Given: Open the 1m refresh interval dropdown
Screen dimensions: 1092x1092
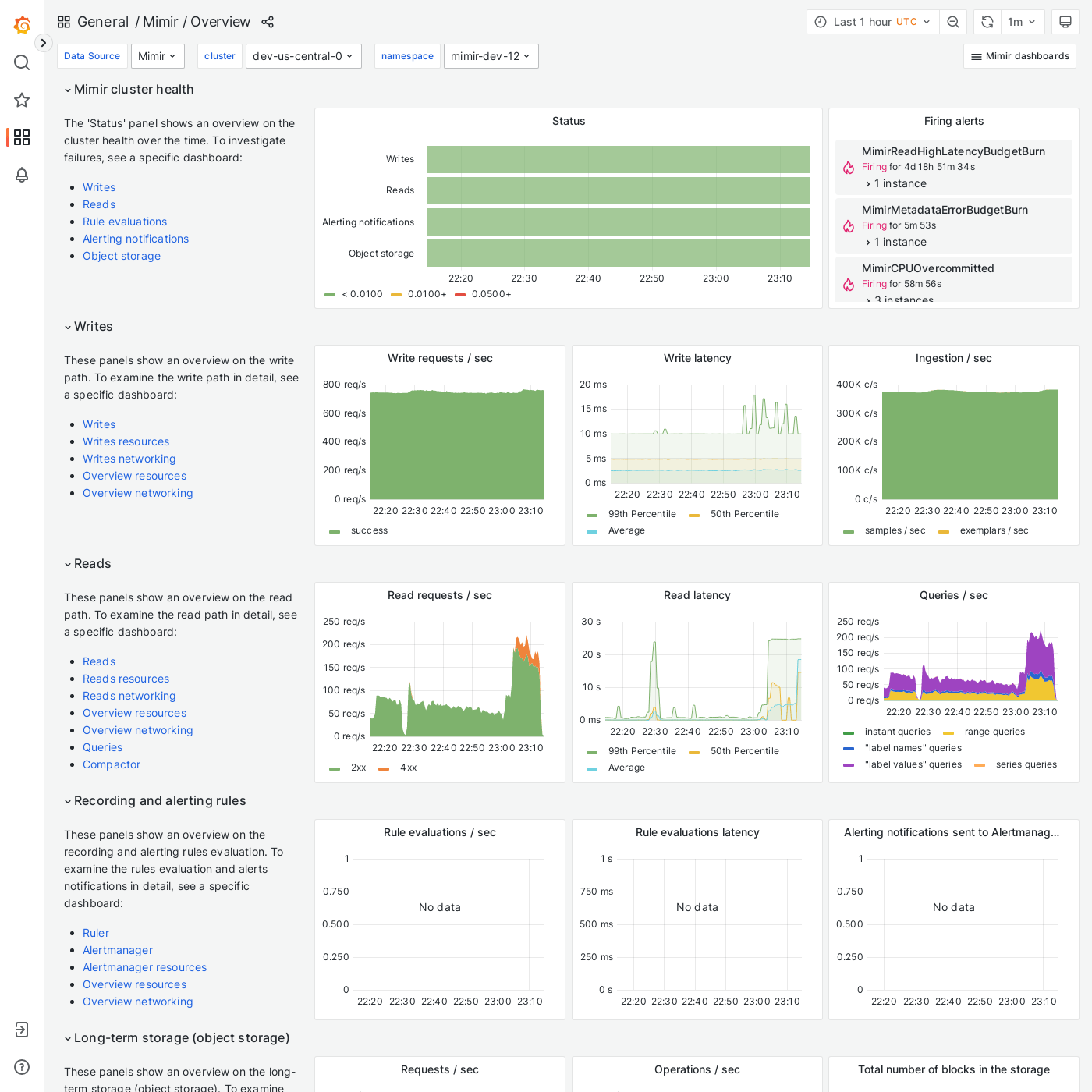Looking at the screenshot, I should [1022, 22].
